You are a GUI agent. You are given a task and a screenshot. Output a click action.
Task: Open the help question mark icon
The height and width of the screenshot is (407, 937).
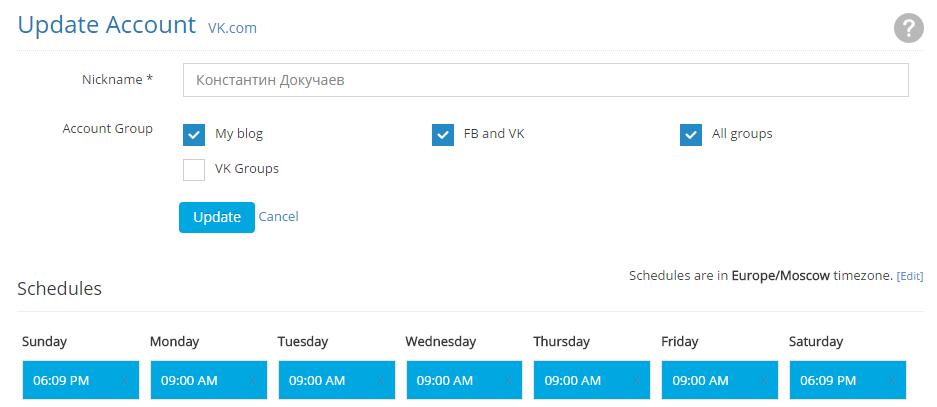(908, 28)
